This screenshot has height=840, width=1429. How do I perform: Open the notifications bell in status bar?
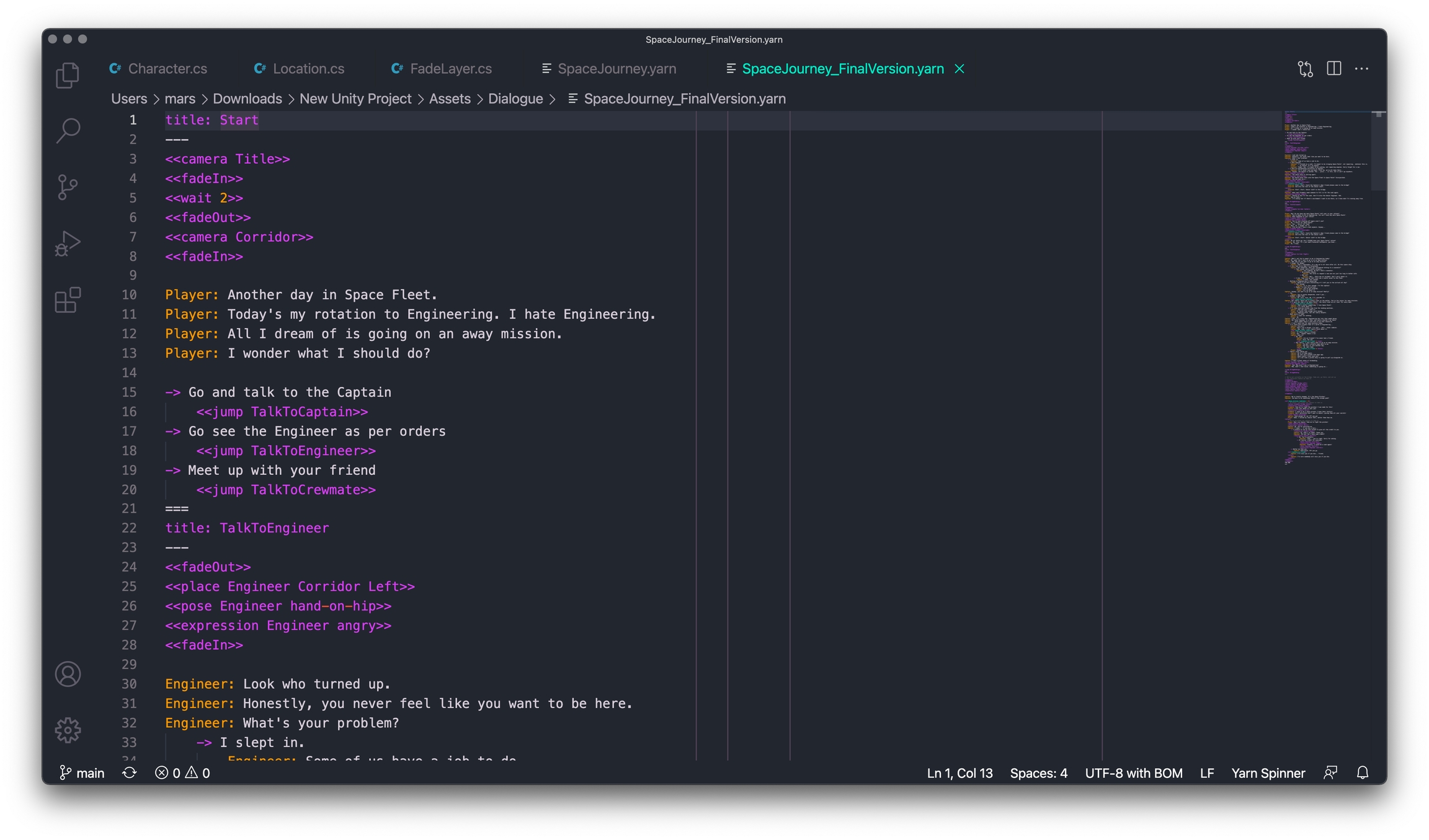pyautogui.click(x=1362, y=772)
